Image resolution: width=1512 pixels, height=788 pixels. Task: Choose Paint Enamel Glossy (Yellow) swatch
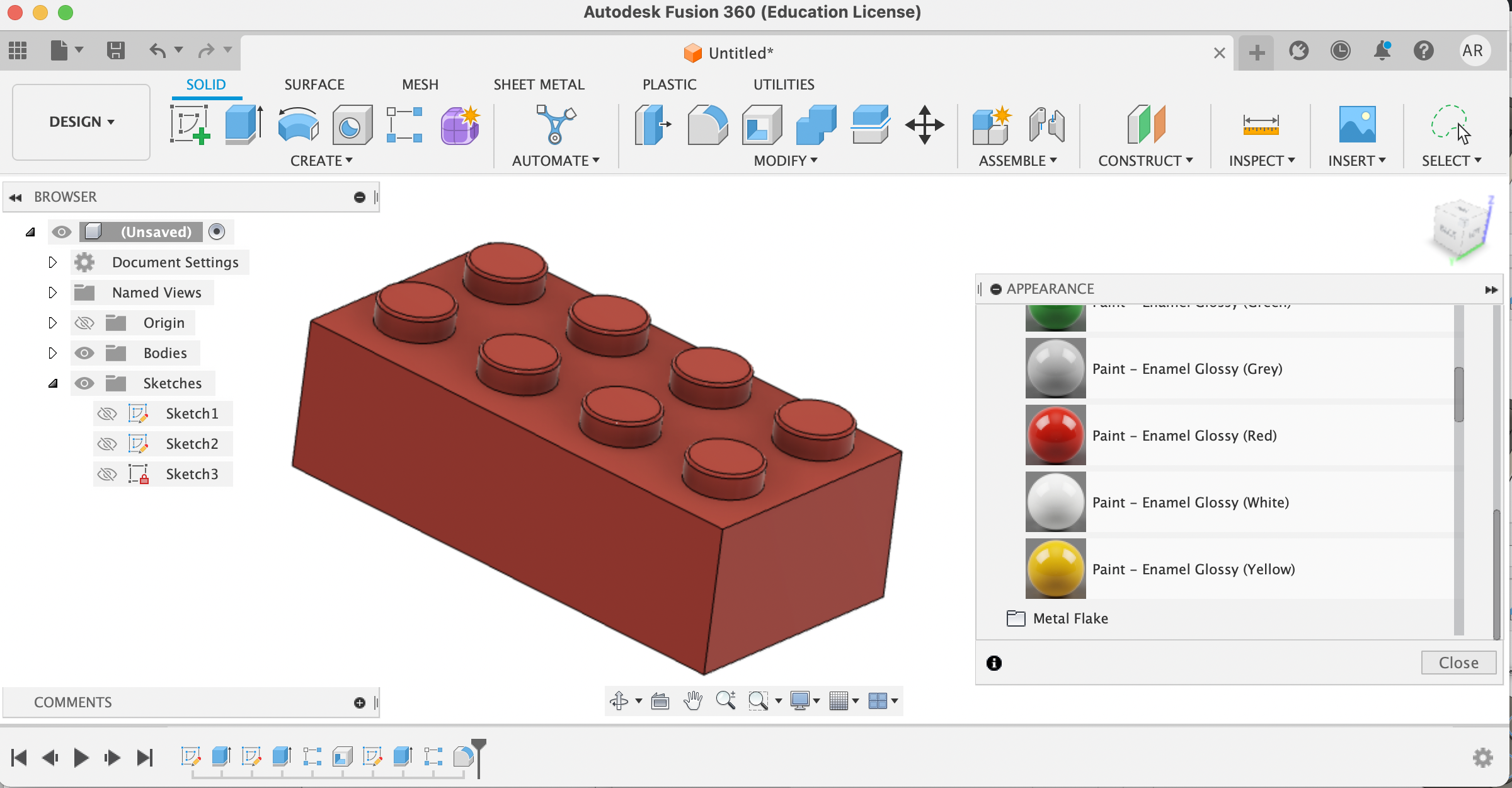coord(1056,569)
